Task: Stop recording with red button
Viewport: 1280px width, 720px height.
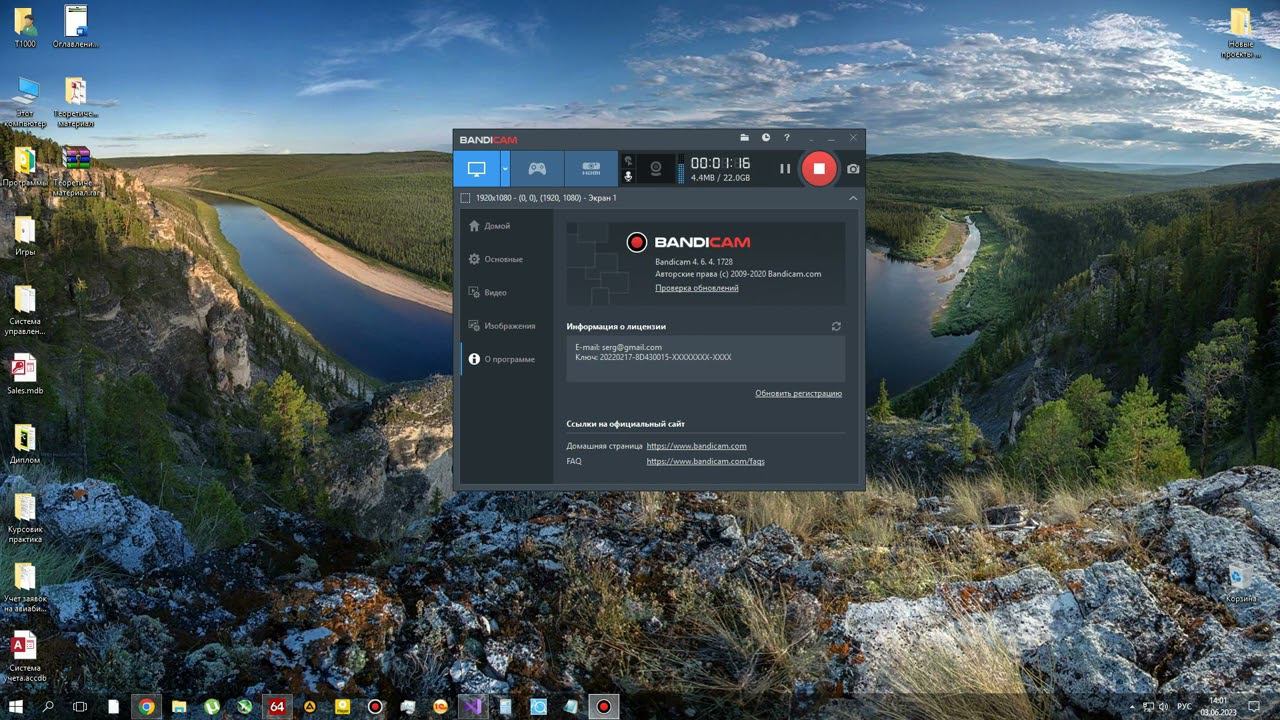Action: pyautogui.click(x=818, y=169)
